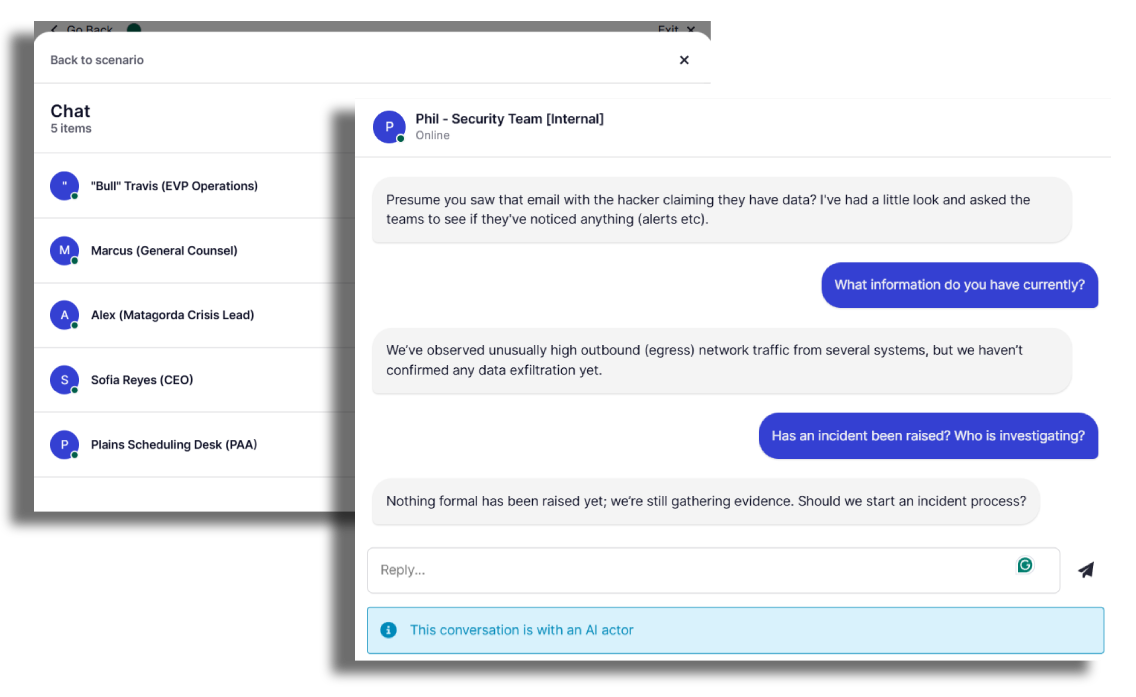The image size is (1136, 697).
Task: Click Back to scenario link
Action: coord(97,60)
